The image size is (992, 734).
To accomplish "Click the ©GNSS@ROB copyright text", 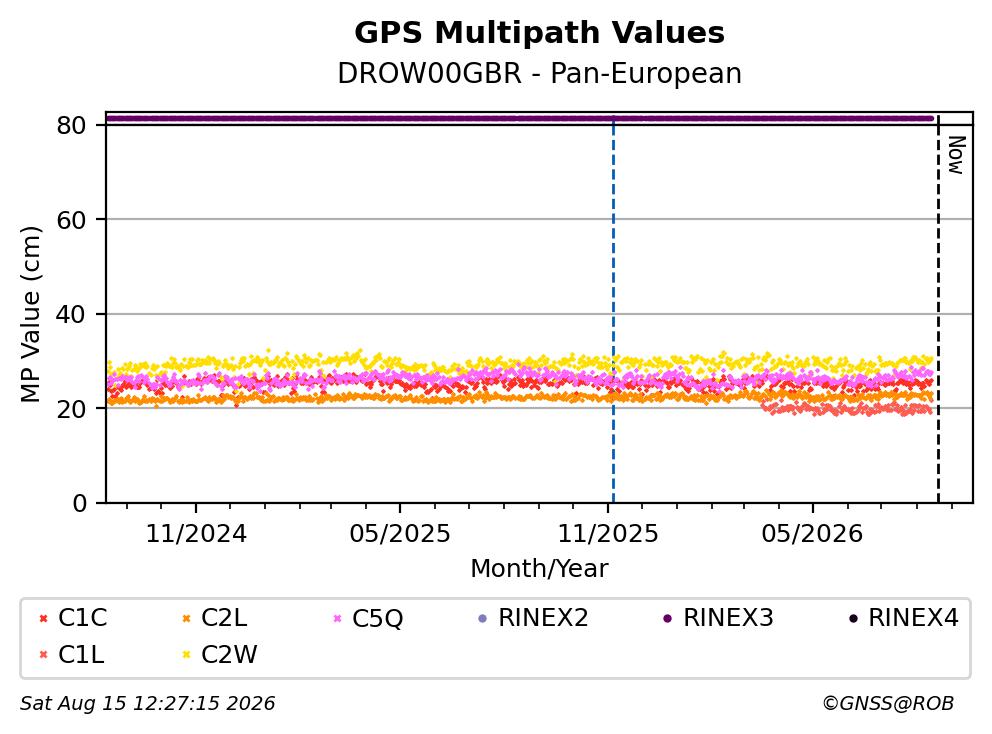I will click(x=888, y=704).
